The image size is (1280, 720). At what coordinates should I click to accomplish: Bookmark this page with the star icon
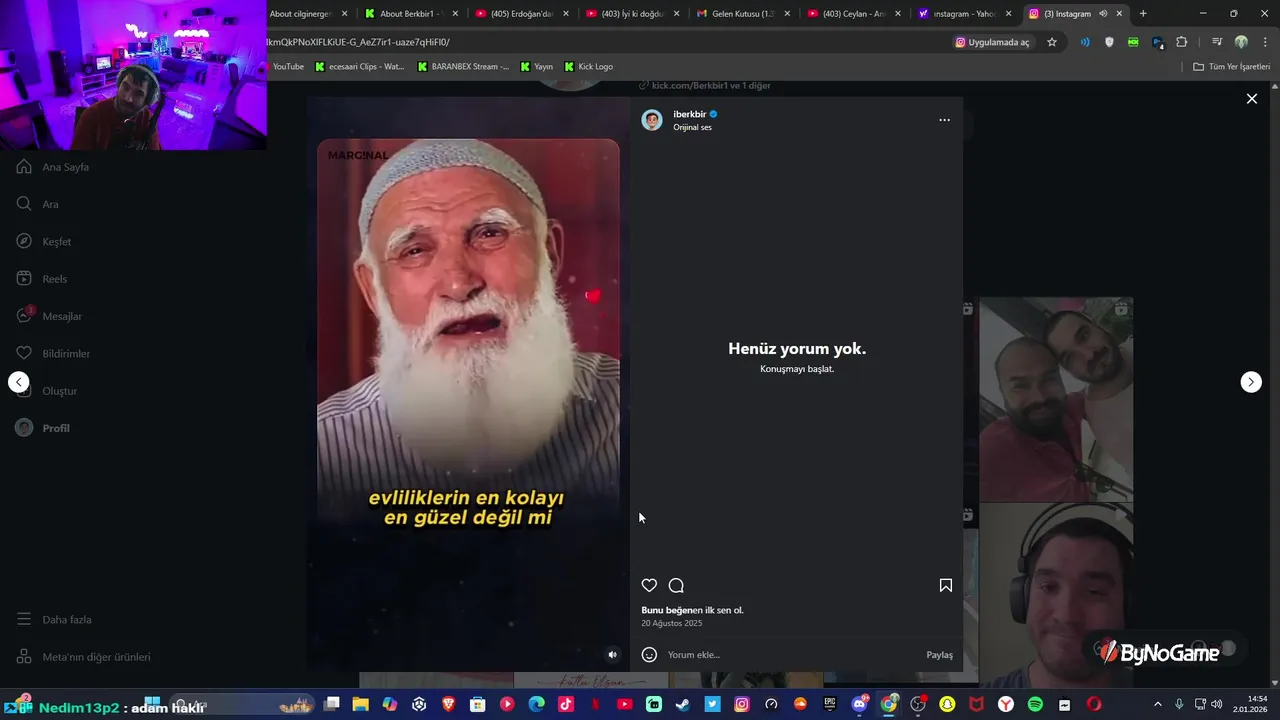[1052, 42]
